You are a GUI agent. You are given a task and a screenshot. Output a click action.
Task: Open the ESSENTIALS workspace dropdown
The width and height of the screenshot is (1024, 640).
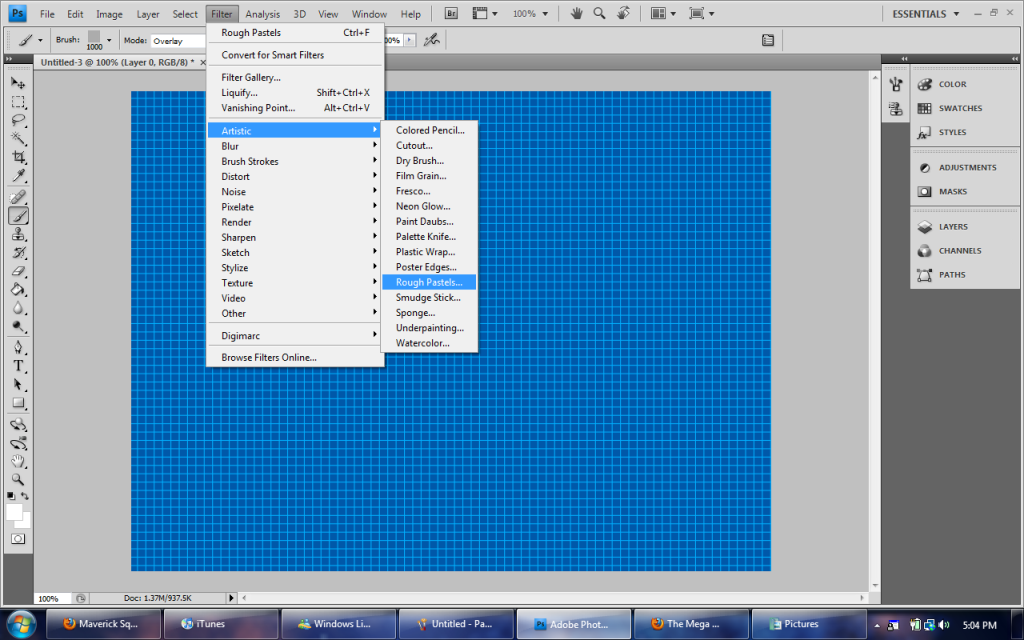point(925,14)
